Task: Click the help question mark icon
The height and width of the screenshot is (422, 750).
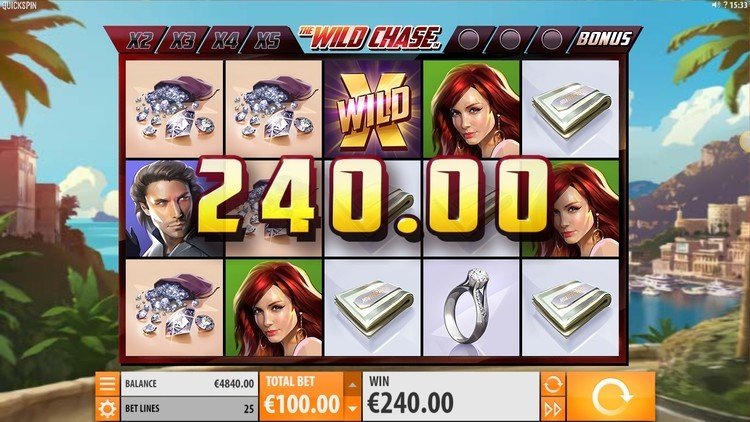Action: pos(725,5)
